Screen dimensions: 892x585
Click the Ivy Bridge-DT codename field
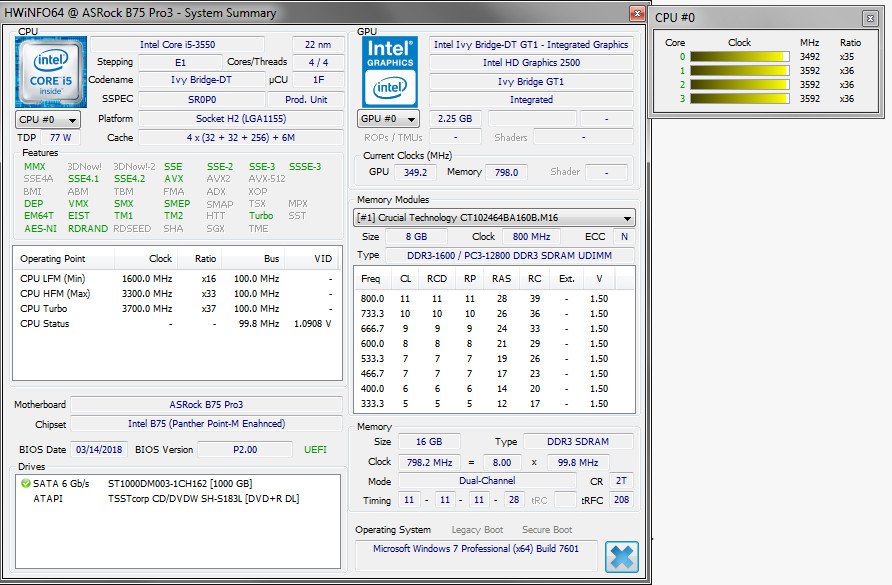201,80
